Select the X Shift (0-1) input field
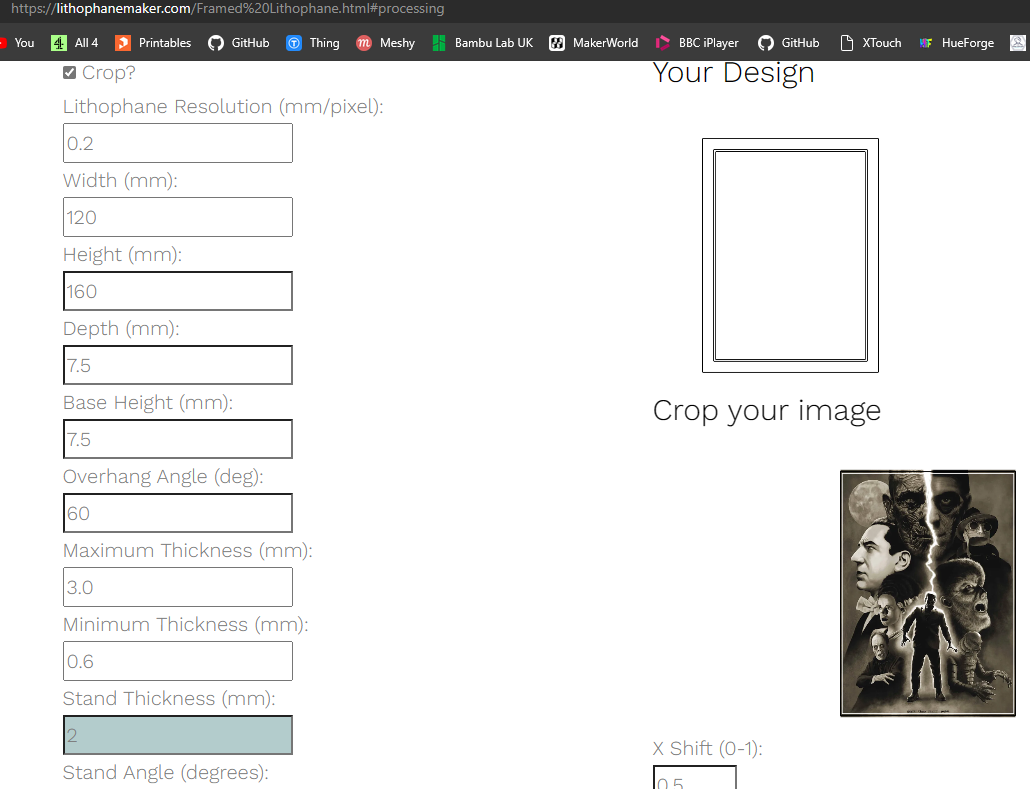The image size is (1030, 789). coord(695,778)
